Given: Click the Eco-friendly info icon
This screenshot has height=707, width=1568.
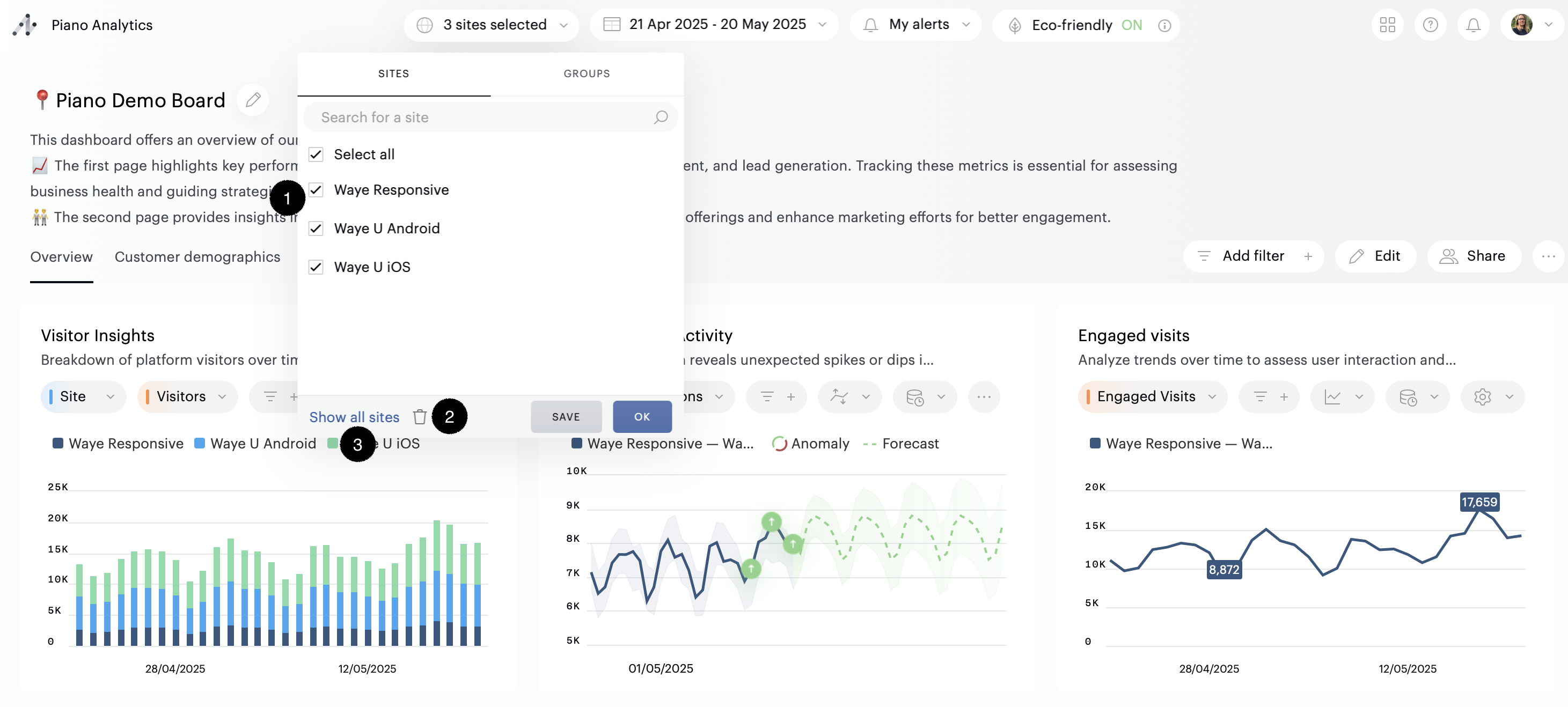Looking at the screenshot, I should [x=1164, y=26].
